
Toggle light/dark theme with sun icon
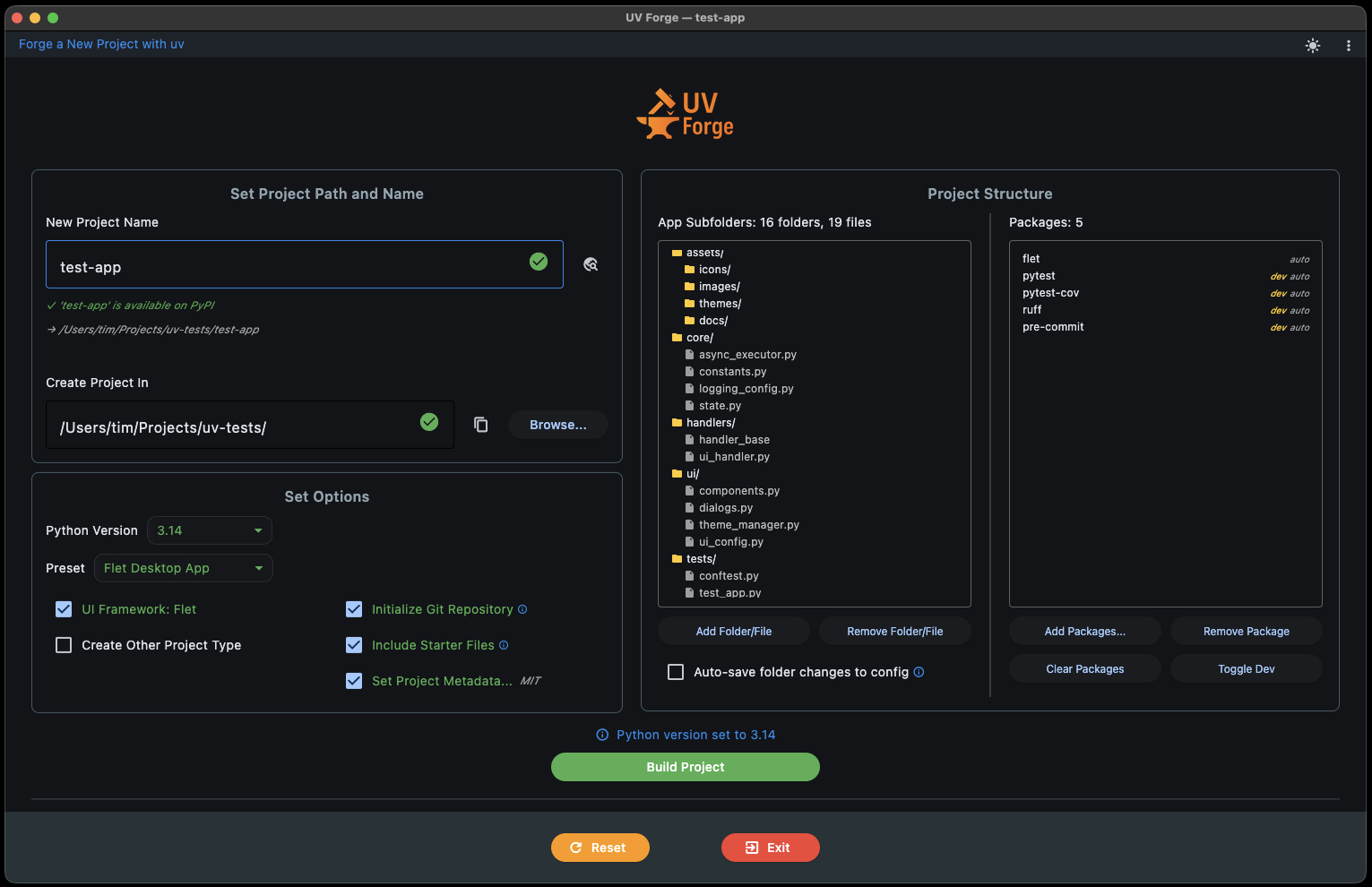1312,46
